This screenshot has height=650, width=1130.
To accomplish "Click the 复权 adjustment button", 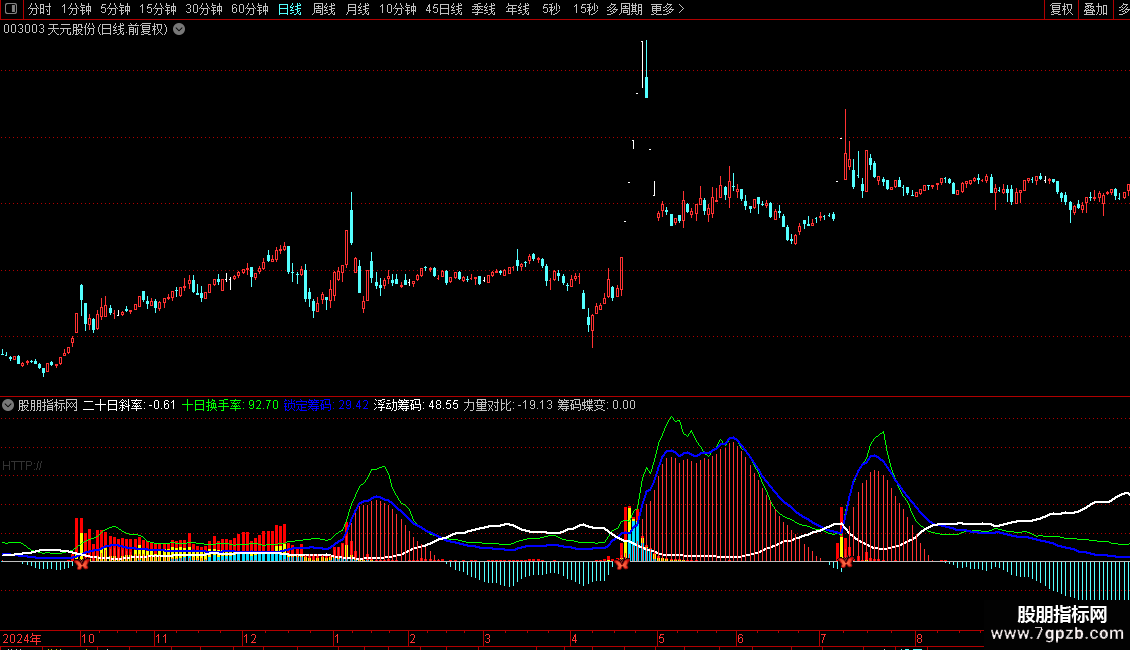I will coord(1061,9).
